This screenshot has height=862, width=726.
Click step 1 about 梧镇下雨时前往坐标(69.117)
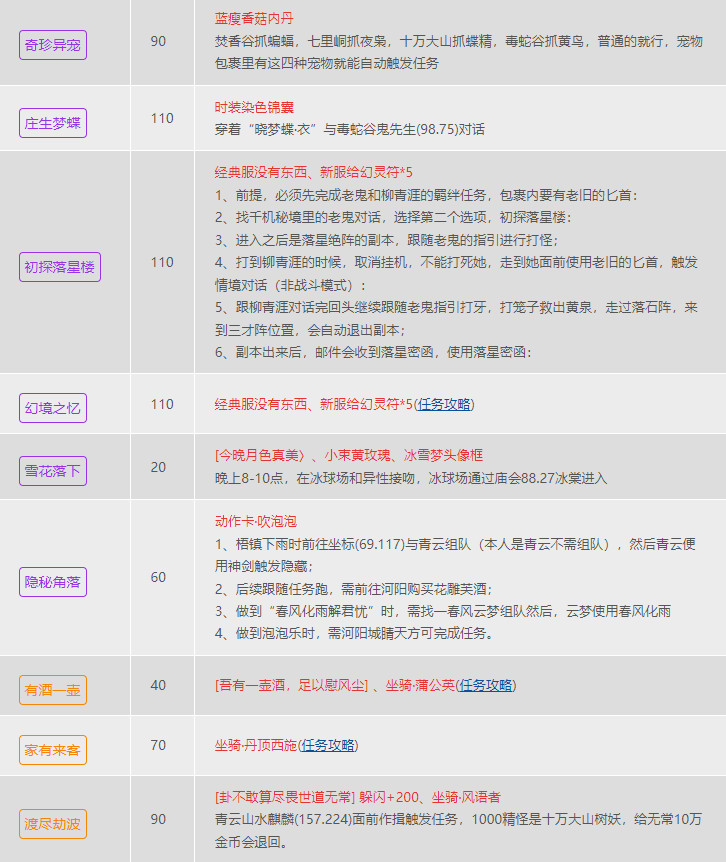pos(455,544)
